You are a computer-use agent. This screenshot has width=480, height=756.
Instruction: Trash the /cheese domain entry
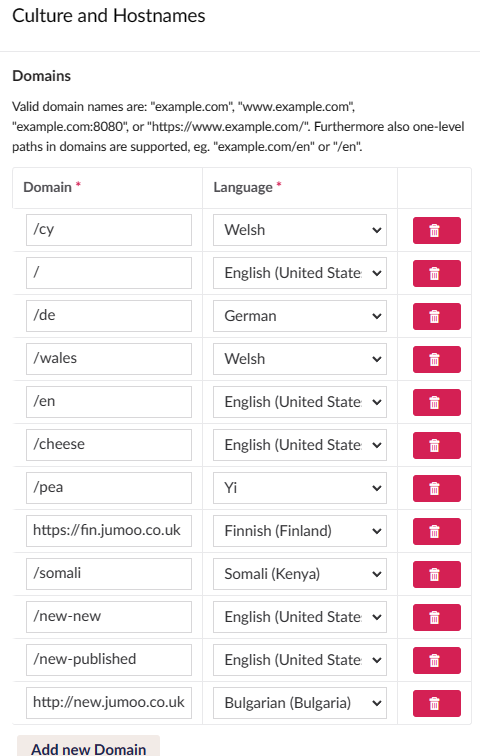(x=437, y=445)
